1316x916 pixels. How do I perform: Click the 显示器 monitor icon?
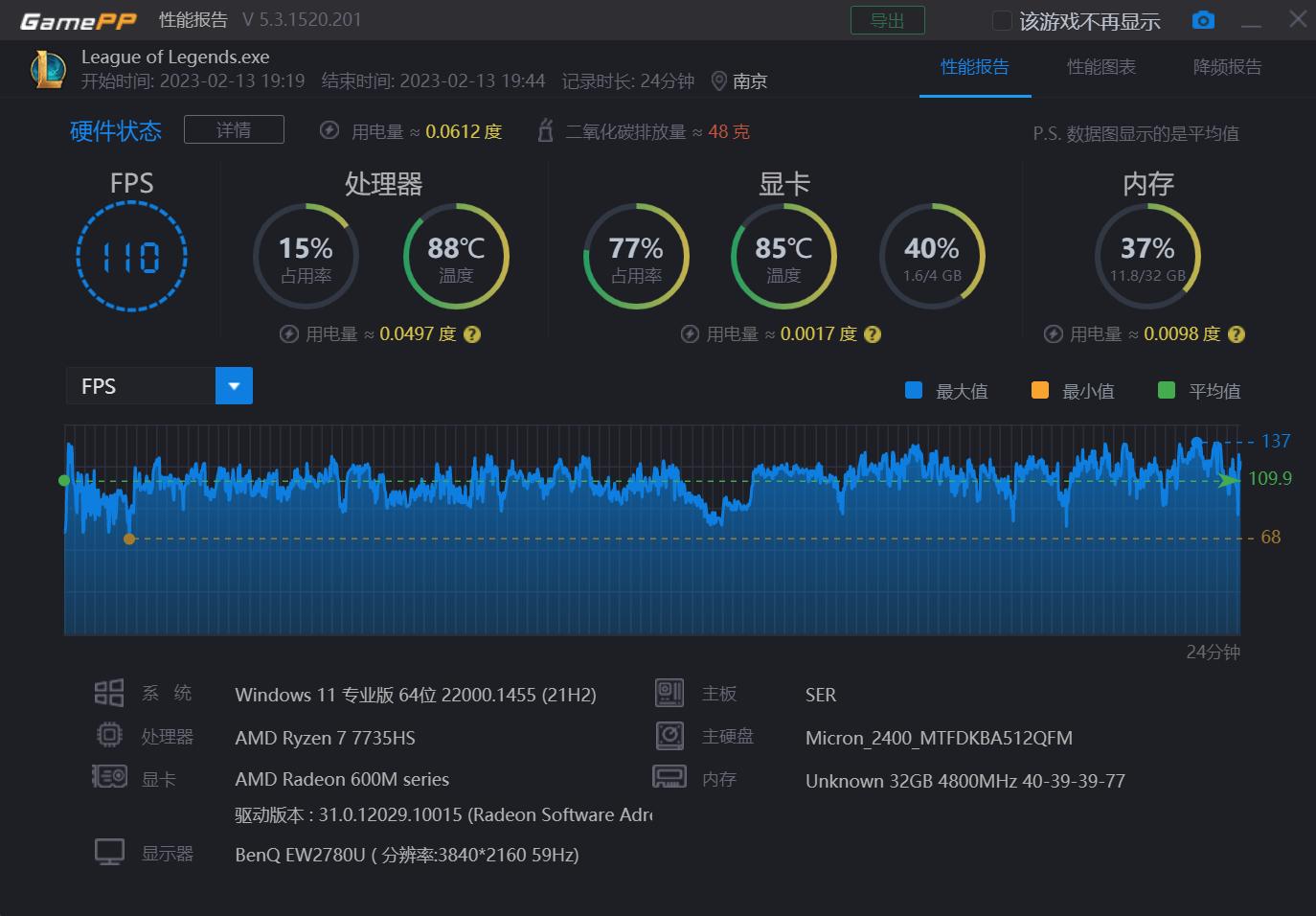109,851
